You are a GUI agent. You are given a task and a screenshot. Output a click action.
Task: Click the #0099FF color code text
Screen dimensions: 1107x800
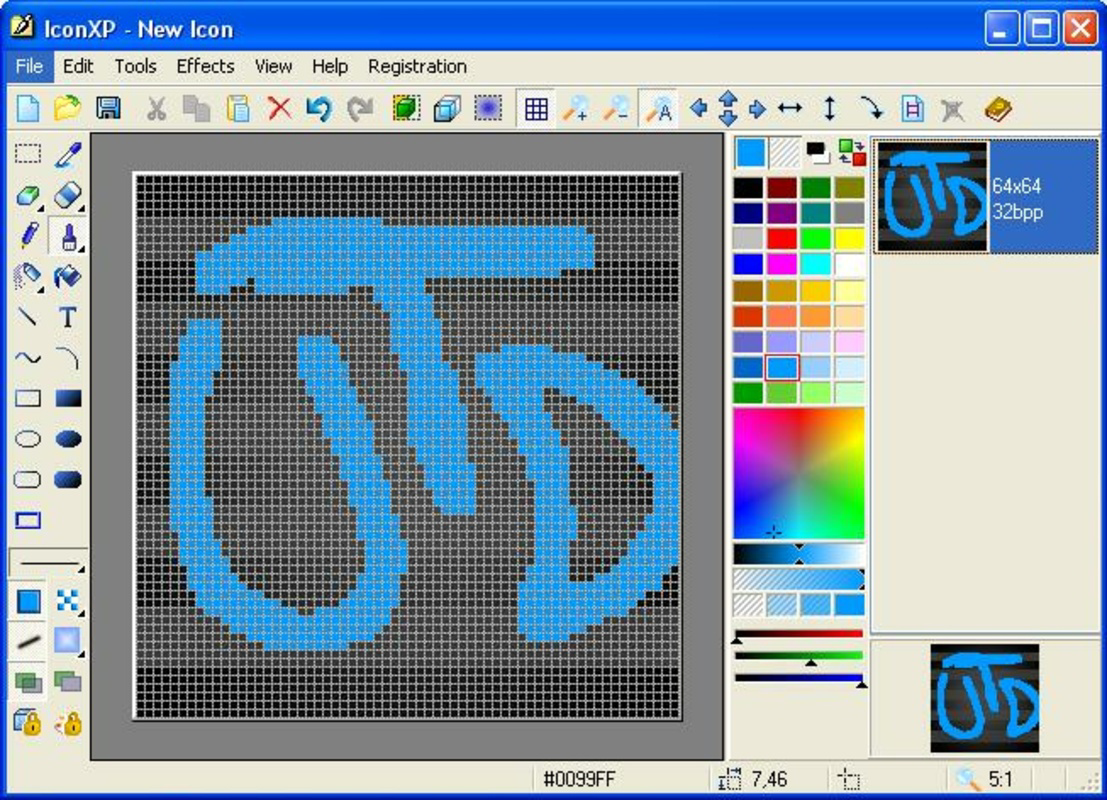[x=579, y=779]
